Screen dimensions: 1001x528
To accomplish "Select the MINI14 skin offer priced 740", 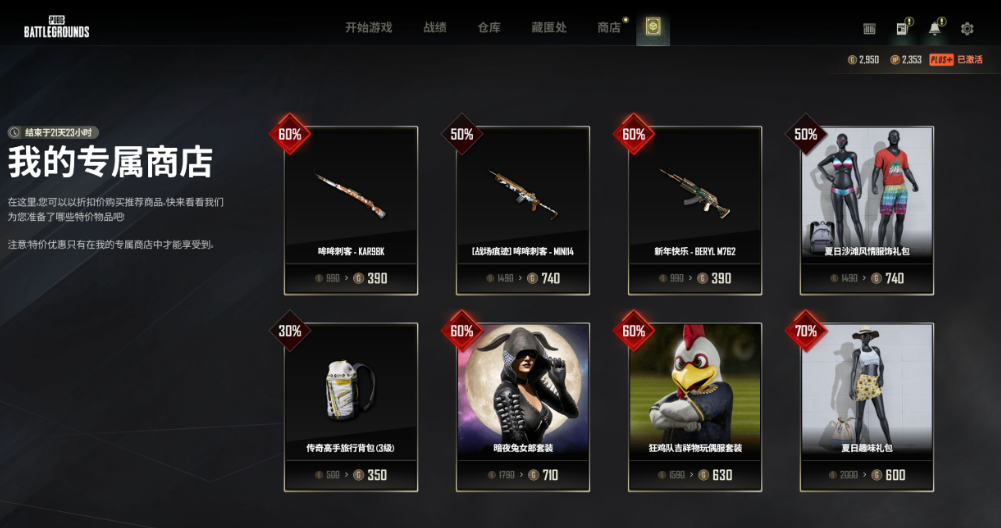I will [x=523, y=211].
